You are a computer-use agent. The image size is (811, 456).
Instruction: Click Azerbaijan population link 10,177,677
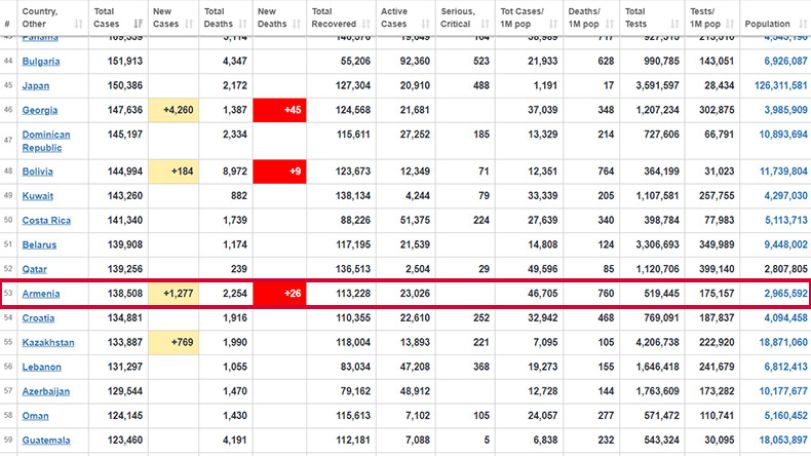click(783, 391)
